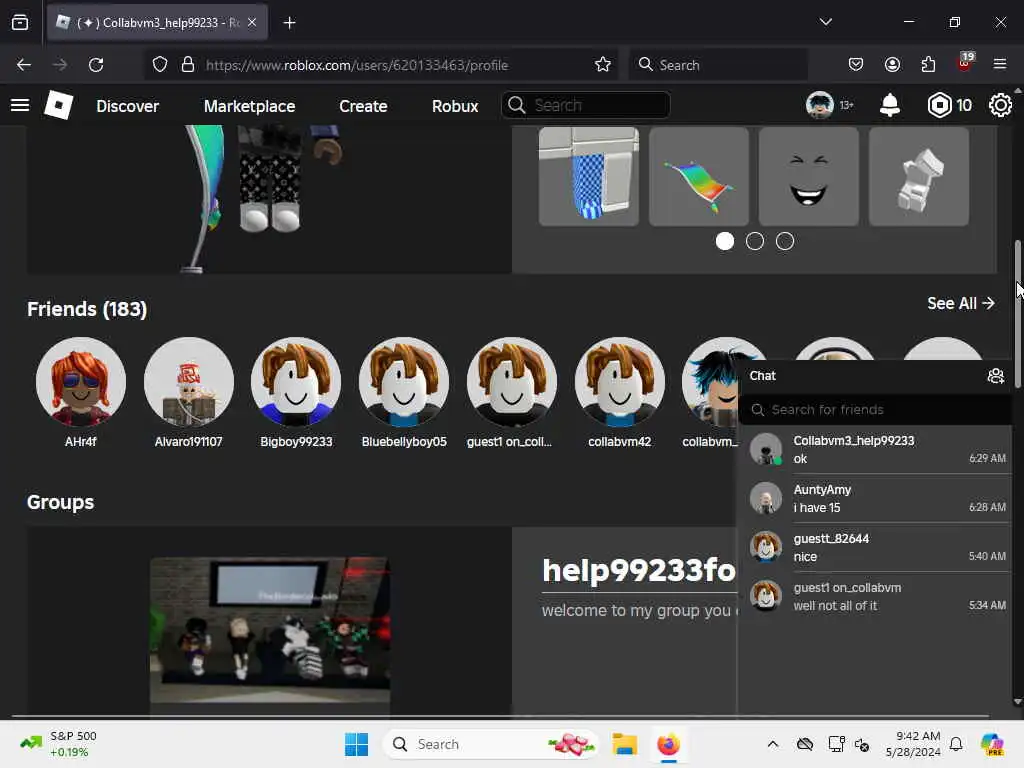Open the white figure item thumbnail
The image size is (1024, 768).
[x=918, y=176]
